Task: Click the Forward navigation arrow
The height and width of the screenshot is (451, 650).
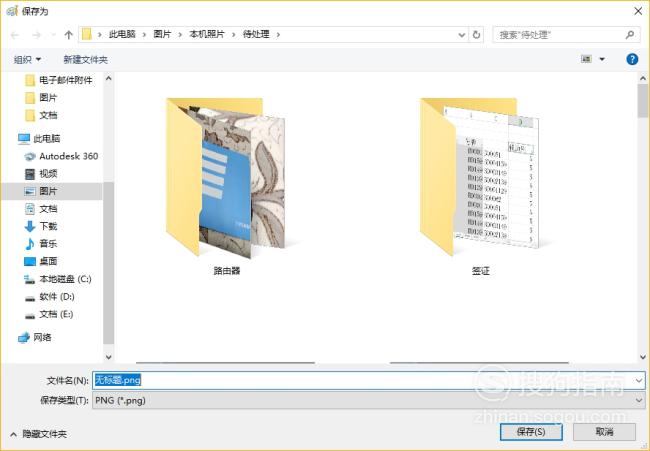Action: coord(36,35)
